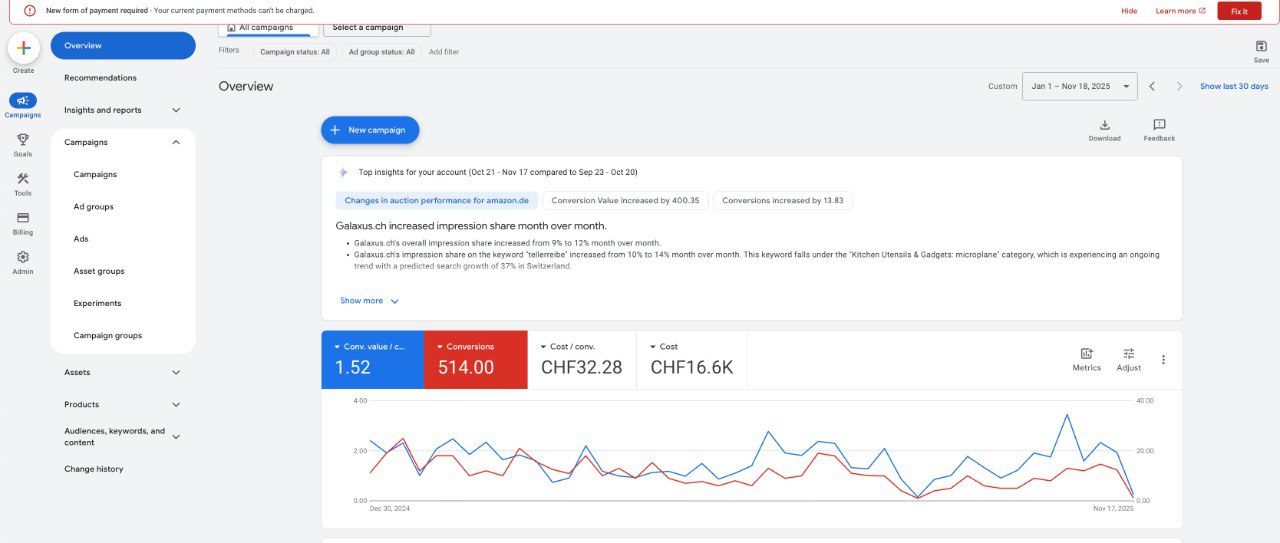Image resolution: width=1280 pixels, height=543 pixels.
Task: Click the CHF16.6K cost value
Action: [692, 367]
